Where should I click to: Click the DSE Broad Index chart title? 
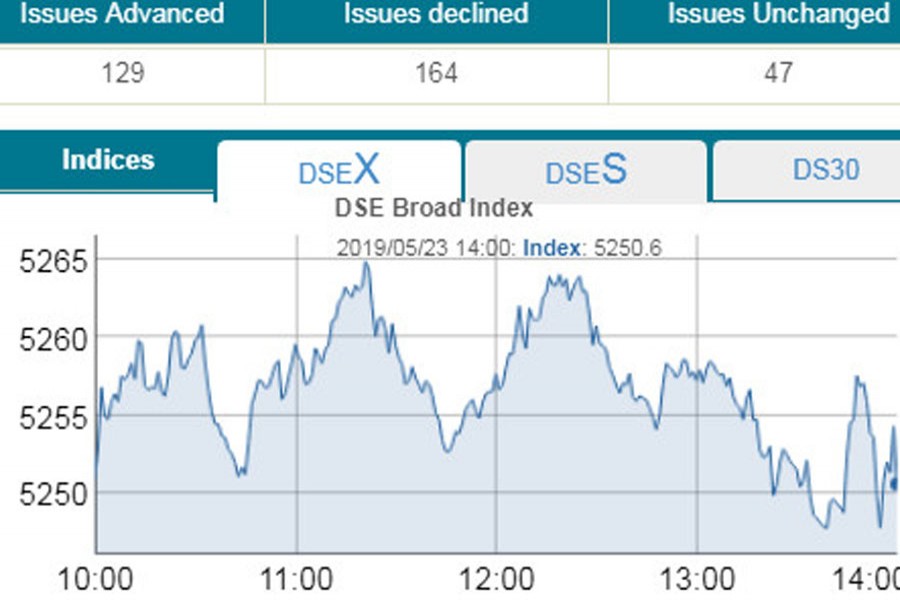[x=433, y=209]
